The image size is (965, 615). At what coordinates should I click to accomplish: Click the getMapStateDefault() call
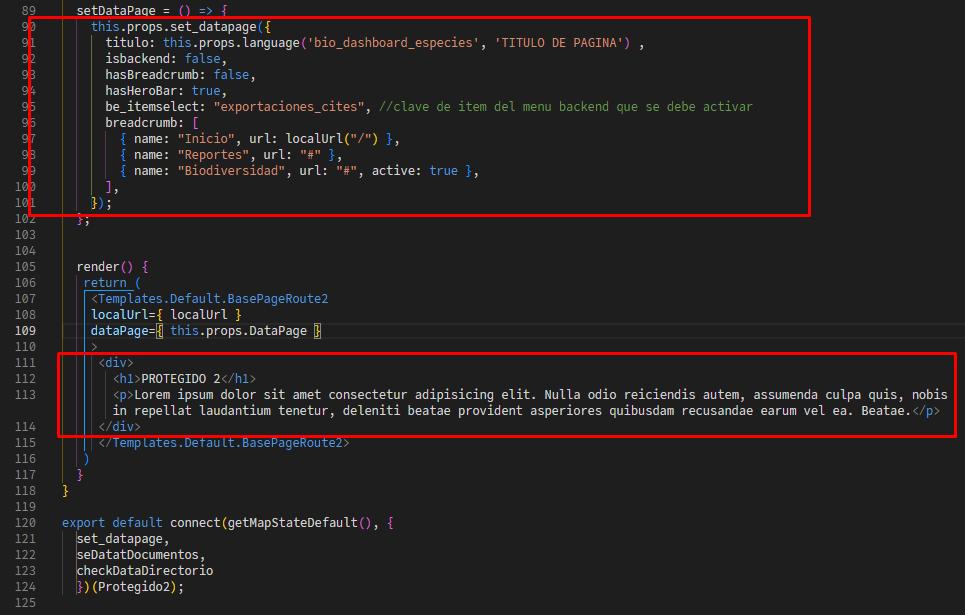pyautogui.click(x=299, y=523)
